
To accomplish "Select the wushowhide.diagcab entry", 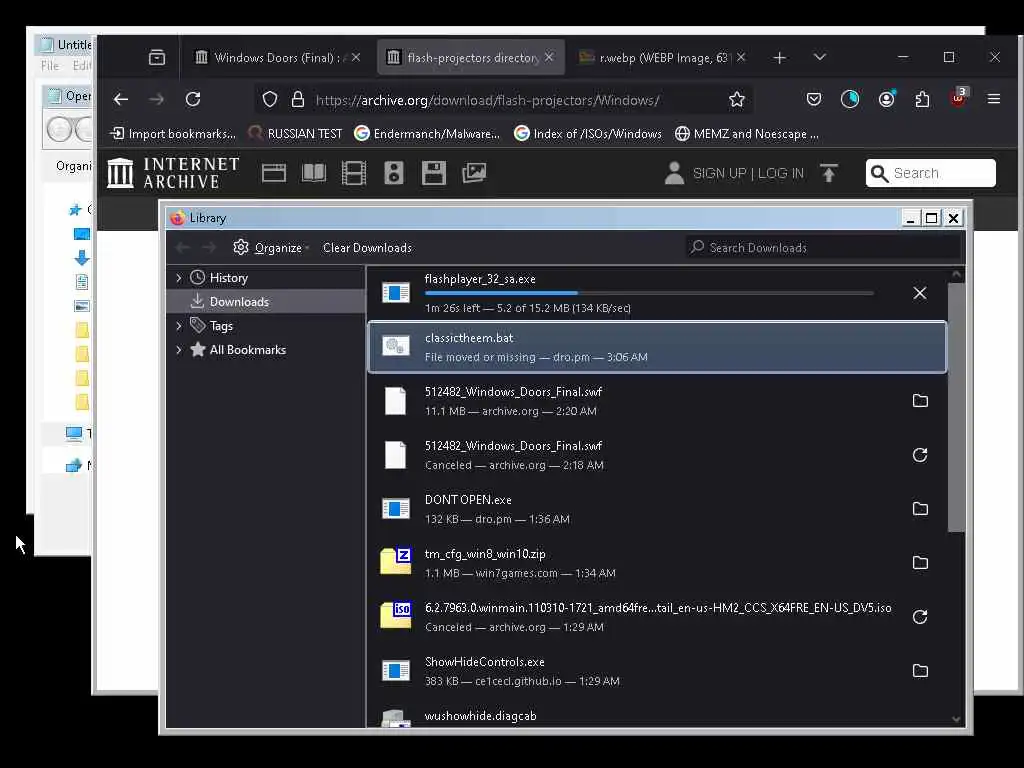I will (657, 716).
